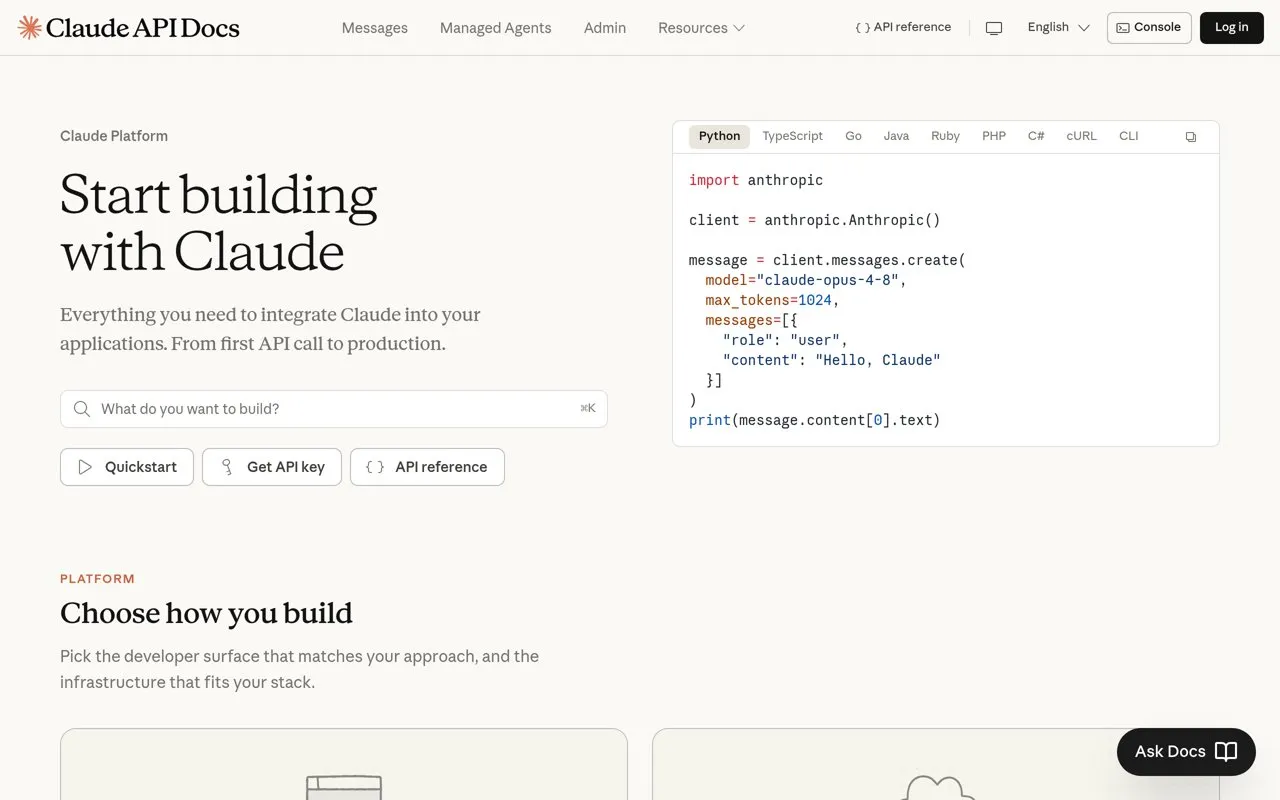Click the 'Claude Platform' label
The height and width of the screenshot is (800, 1280).
pos(114,136)
